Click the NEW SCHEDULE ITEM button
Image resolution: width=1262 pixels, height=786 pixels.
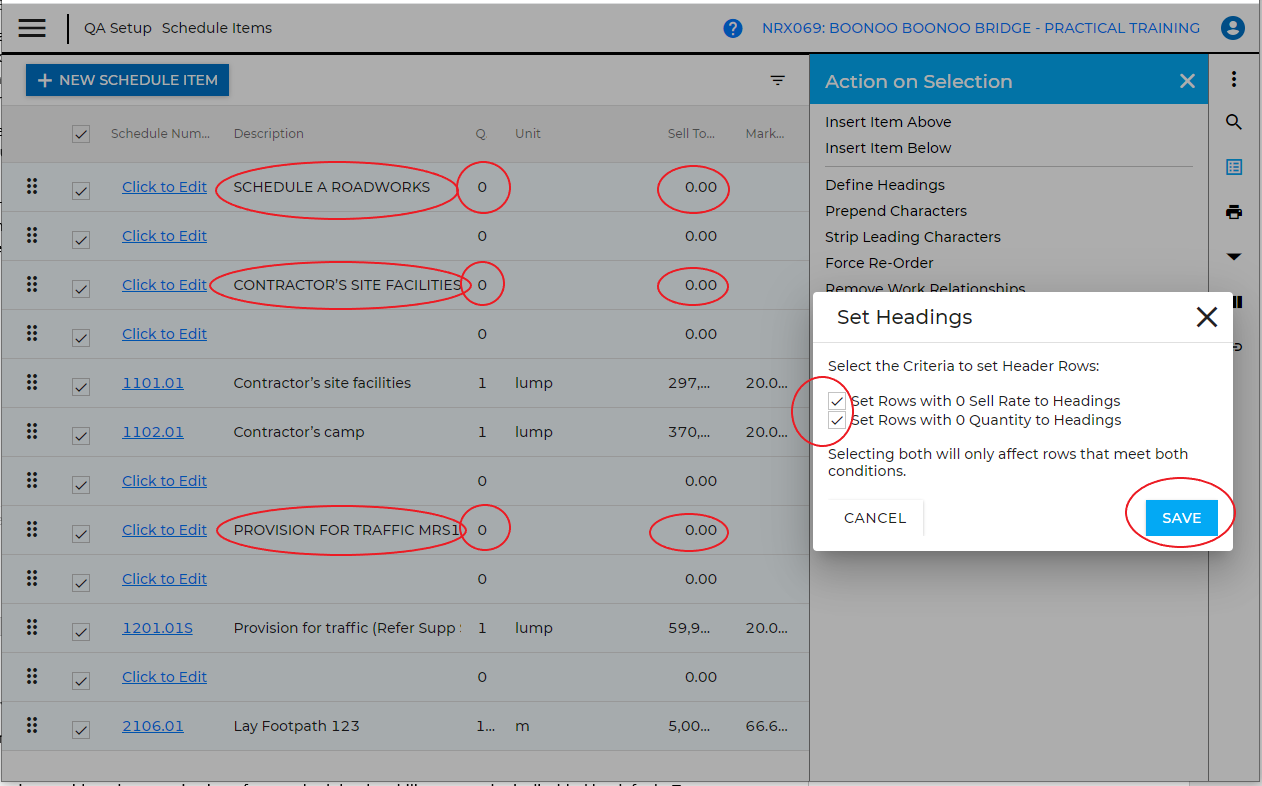tap(127, 79)
